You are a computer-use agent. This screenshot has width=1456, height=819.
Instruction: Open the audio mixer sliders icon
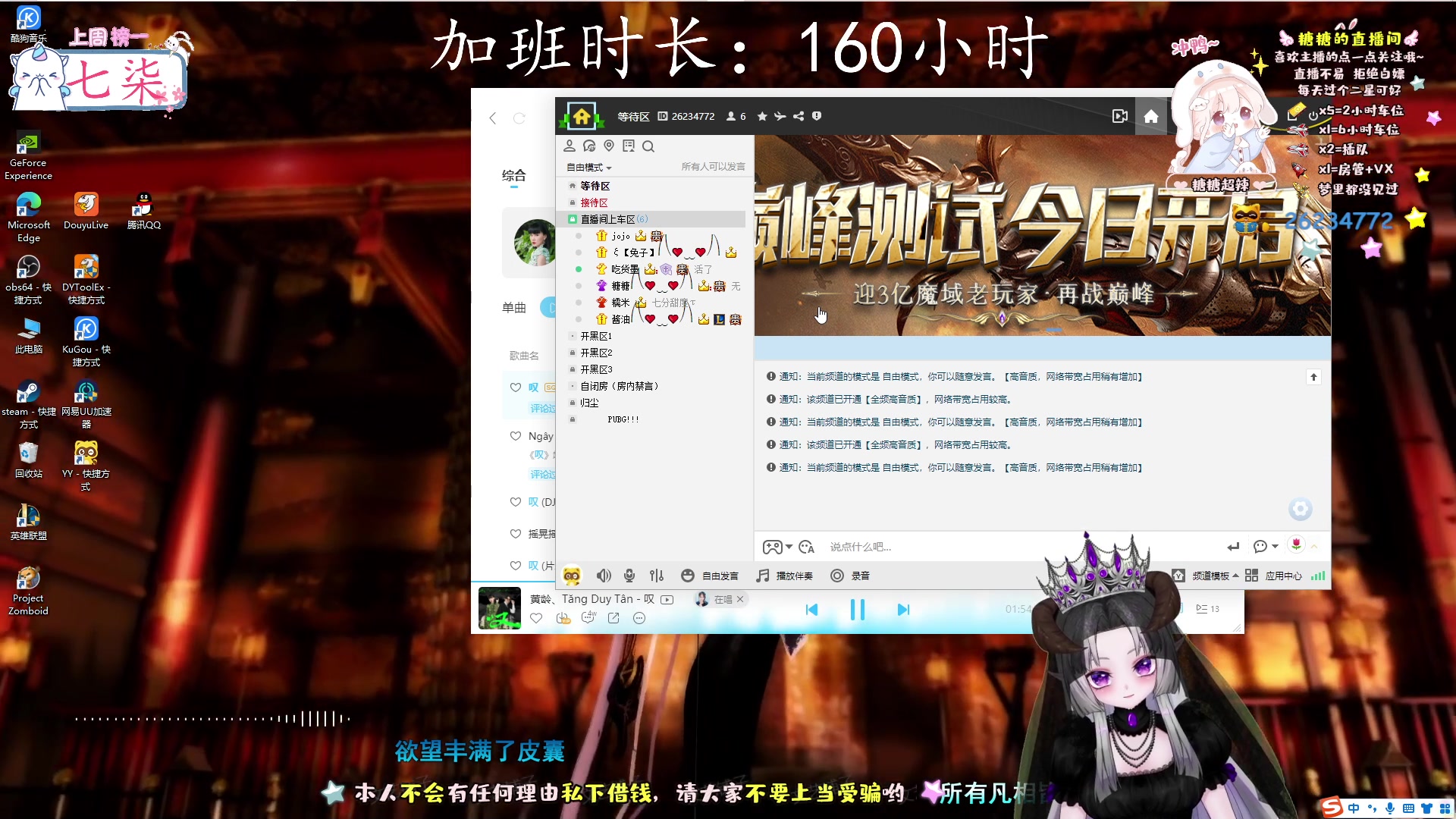click(x=657, y=576)
